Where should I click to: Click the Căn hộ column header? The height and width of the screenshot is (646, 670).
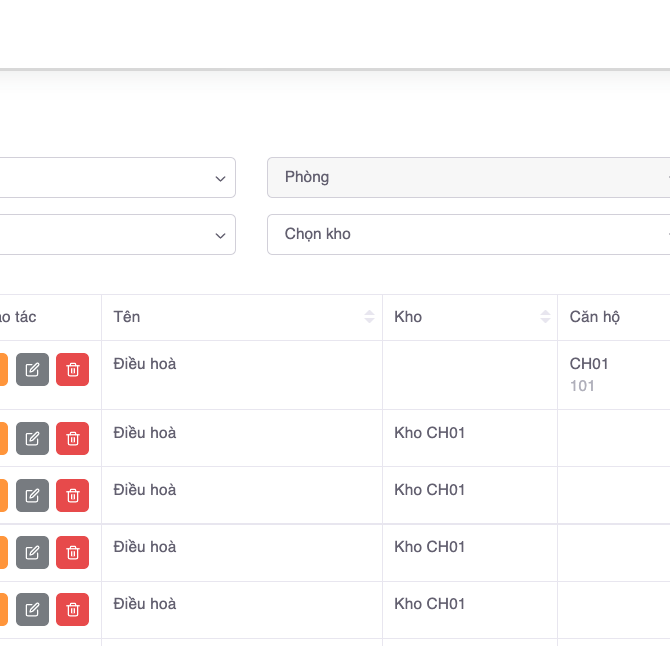point(595,317)
